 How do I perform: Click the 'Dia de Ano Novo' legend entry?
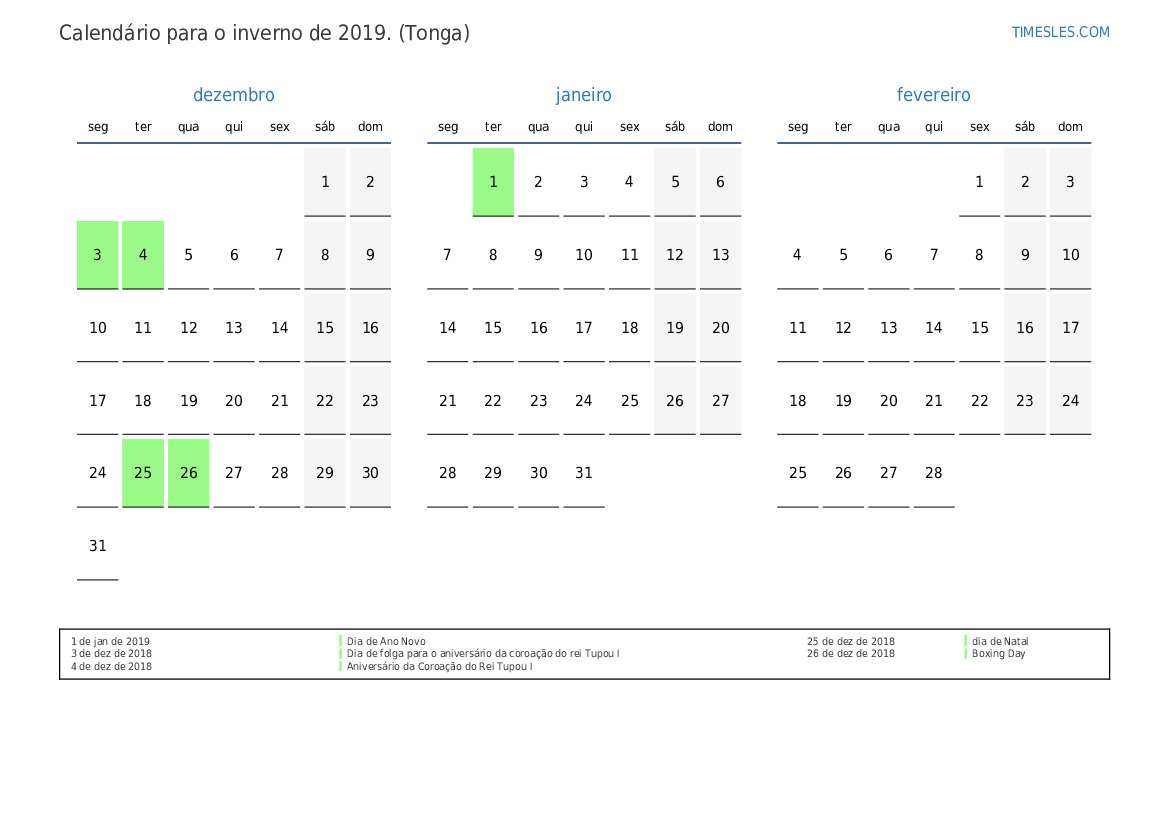point(386,642)
